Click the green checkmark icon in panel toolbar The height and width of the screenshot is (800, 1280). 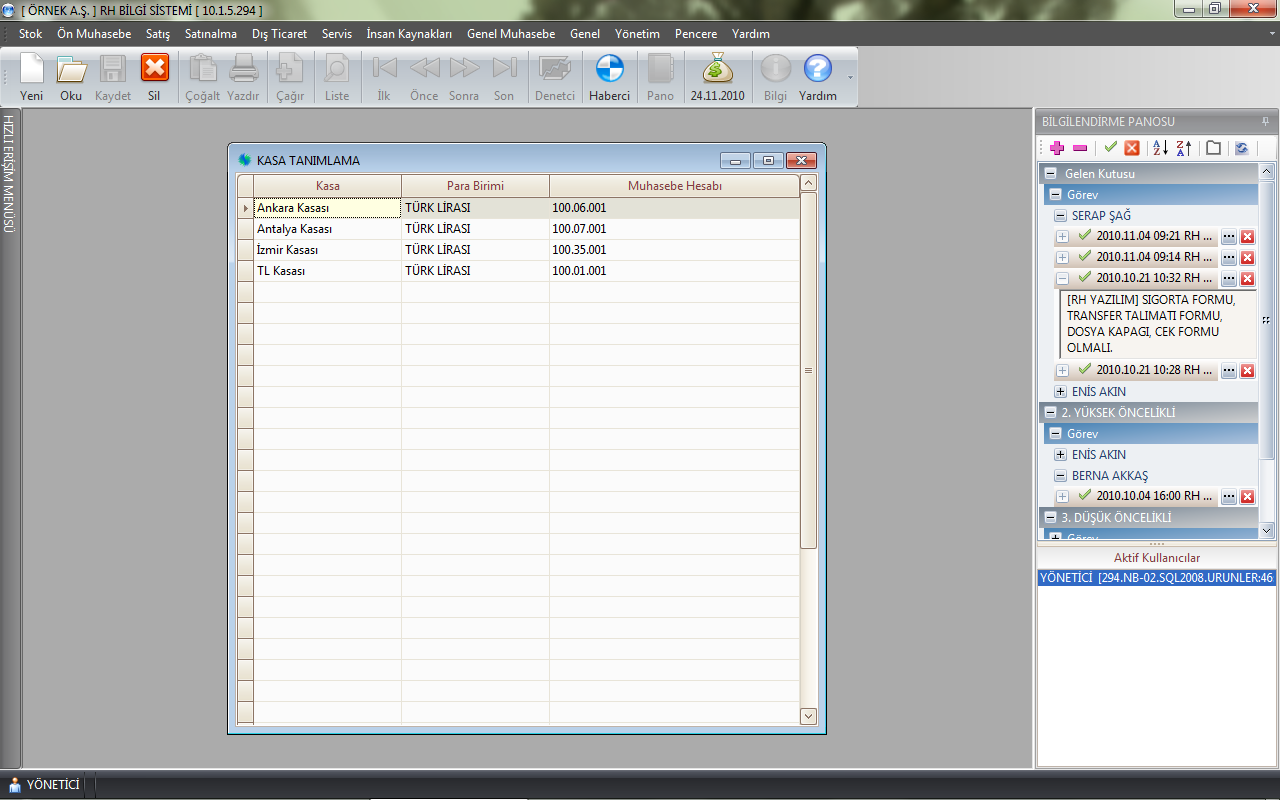1110,148
